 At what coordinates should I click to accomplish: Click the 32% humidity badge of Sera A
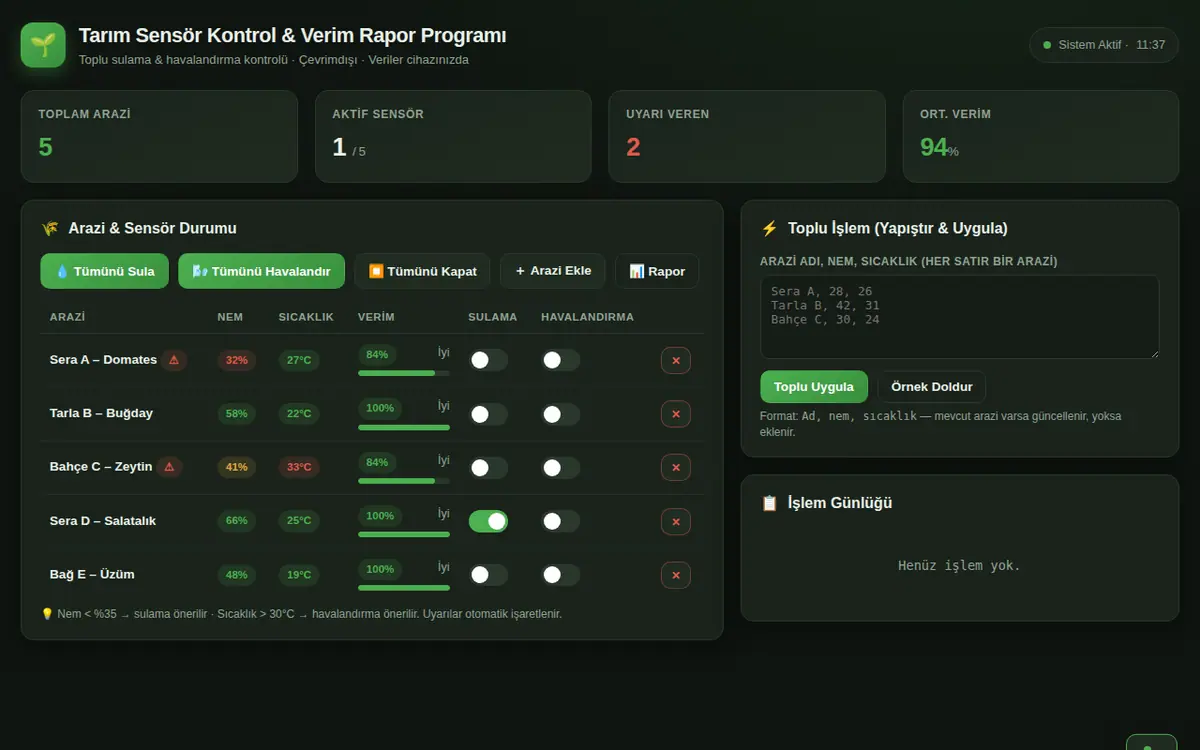click(237, 360)
